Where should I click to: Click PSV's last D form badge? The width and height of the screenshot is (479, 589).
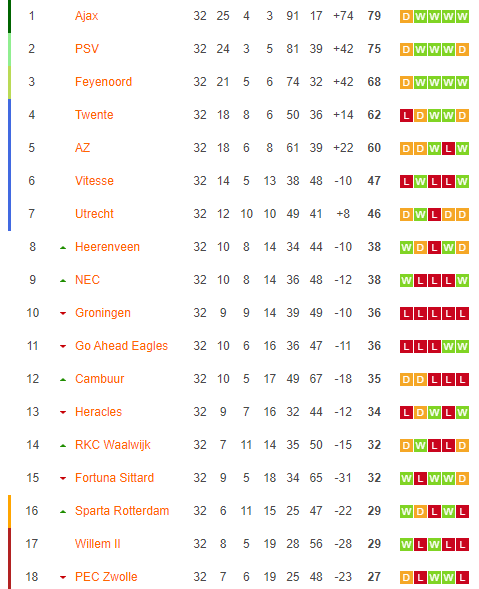click(462, 50)
